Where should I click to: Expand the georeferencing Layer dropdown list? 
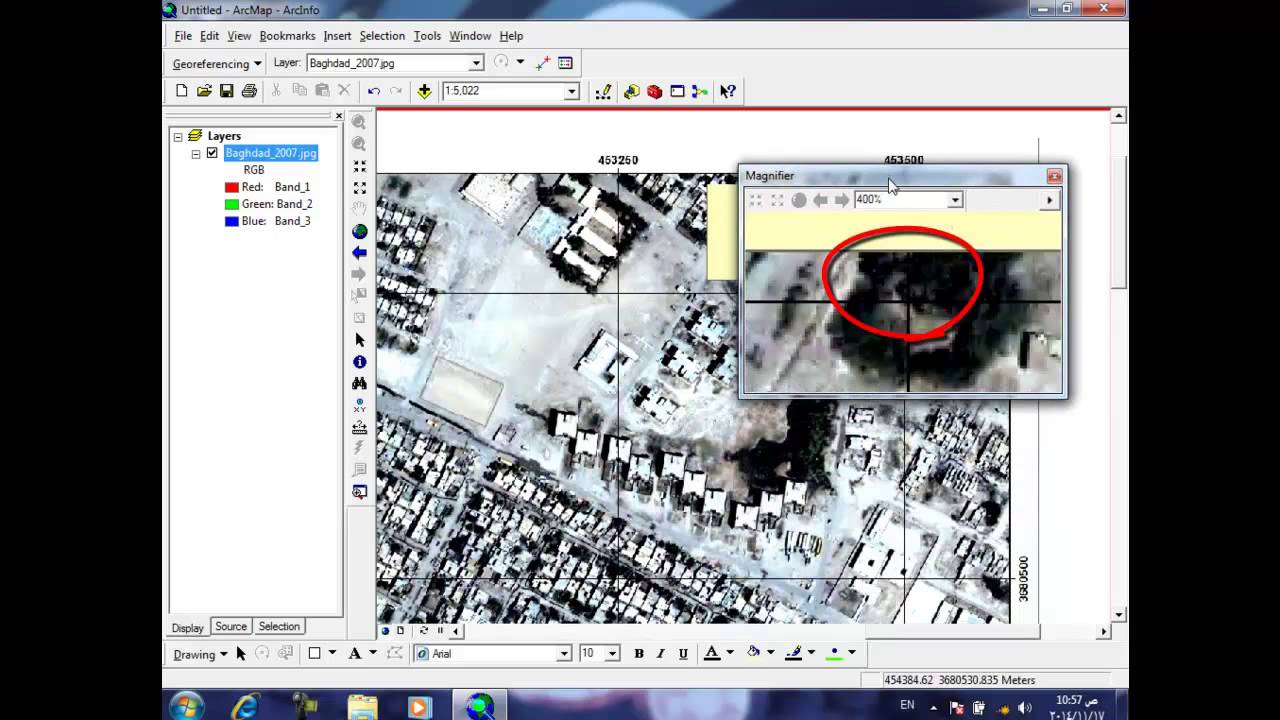coord(476,63)
